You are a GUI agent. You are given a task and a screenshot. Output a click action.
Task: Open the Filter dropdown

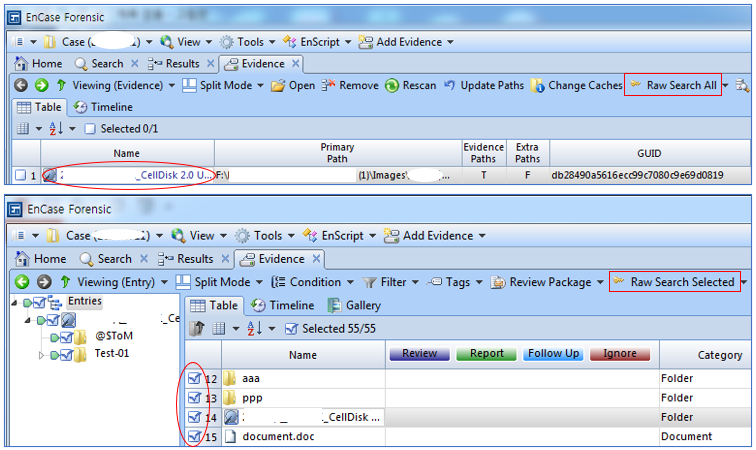pyautogui.click(x=415, y=282)
